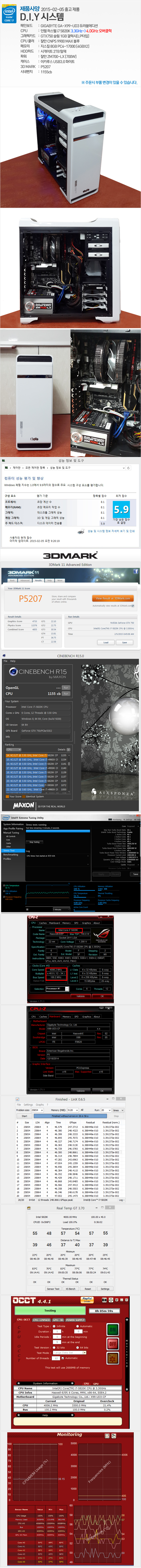Select the GPU:3D tab in OCCT
The height and width of the screenshot is (1568, 141).
(57, 1320)
